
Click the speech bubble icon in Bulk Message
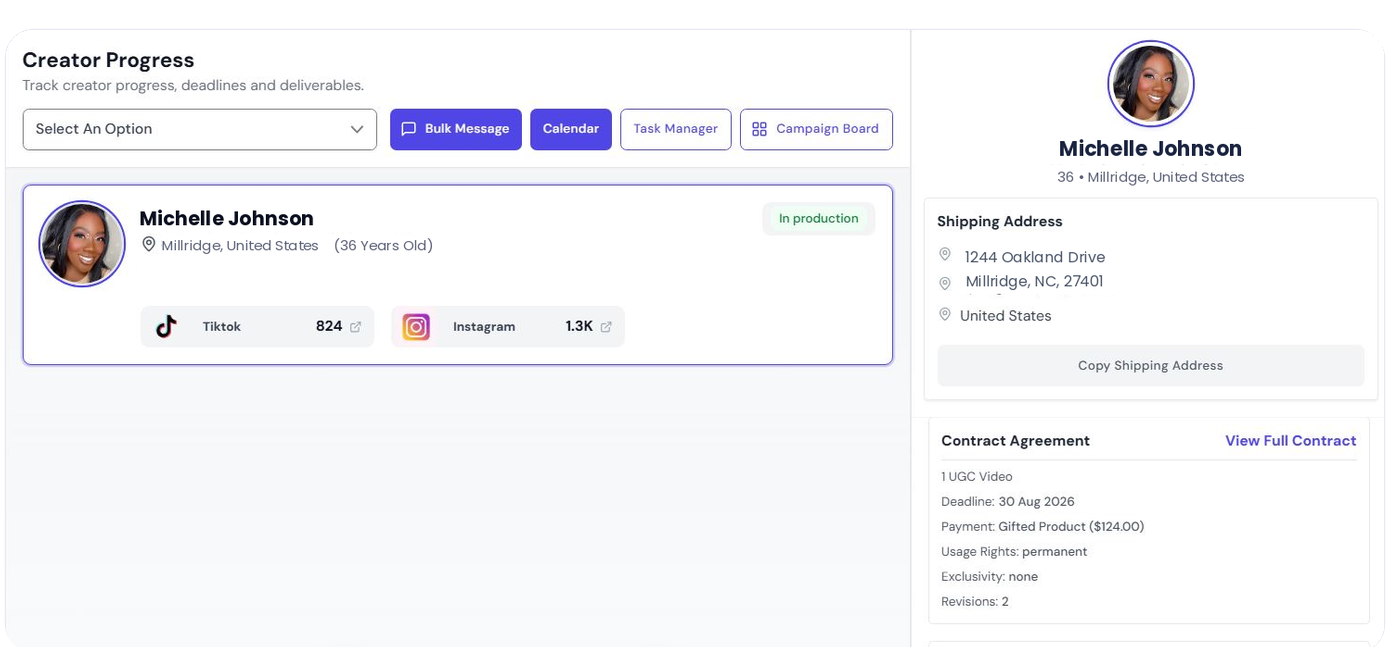[408, 129]
